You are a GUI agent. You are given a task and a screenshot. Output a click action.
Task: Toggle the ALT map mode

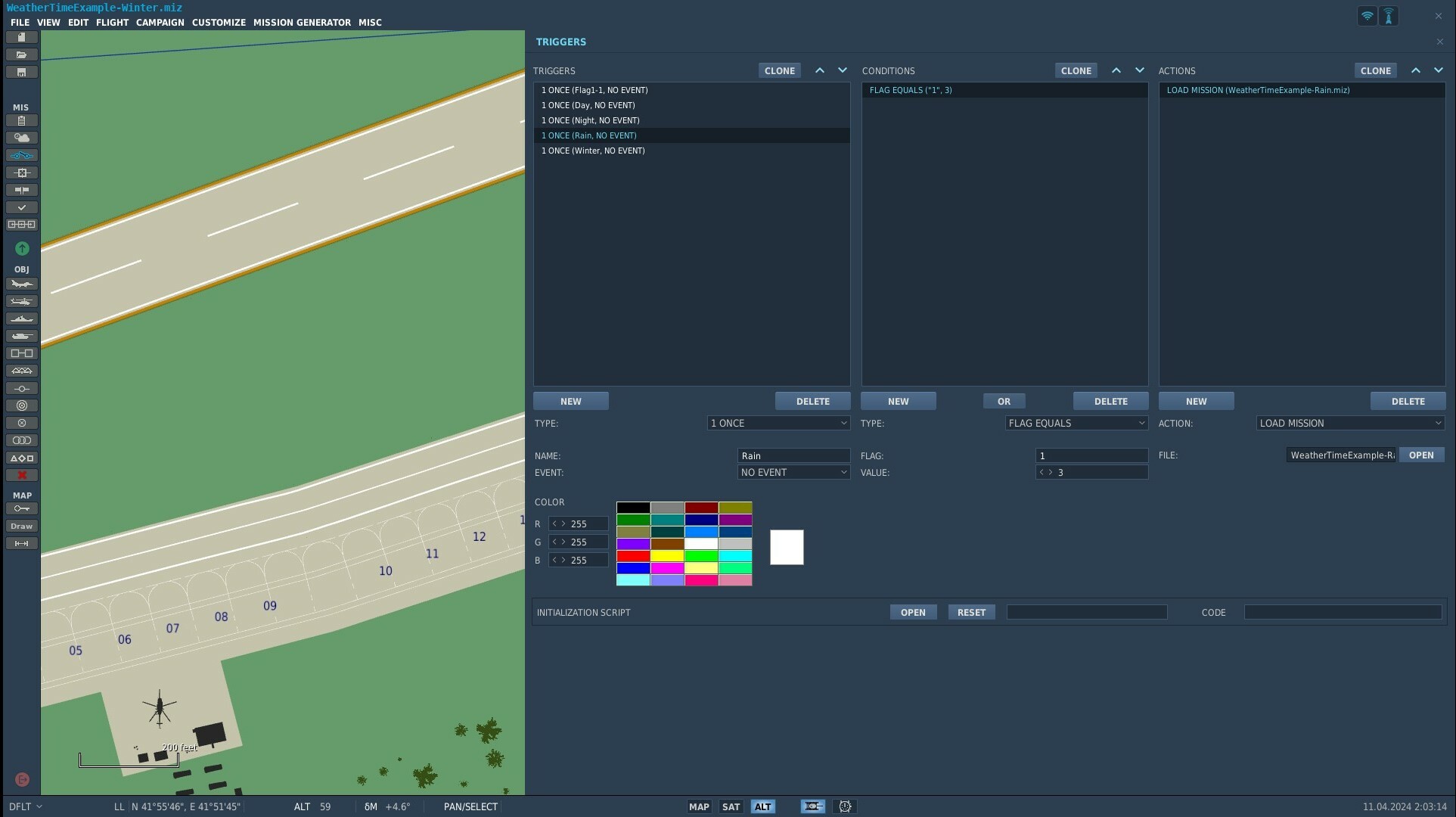click(x=762, y=806)
